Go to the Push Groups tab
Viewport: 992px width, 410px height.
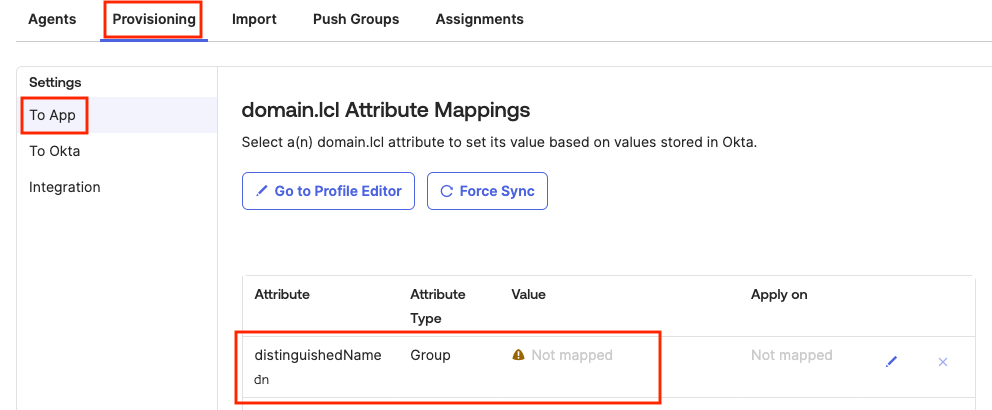[x=356, y=19]
